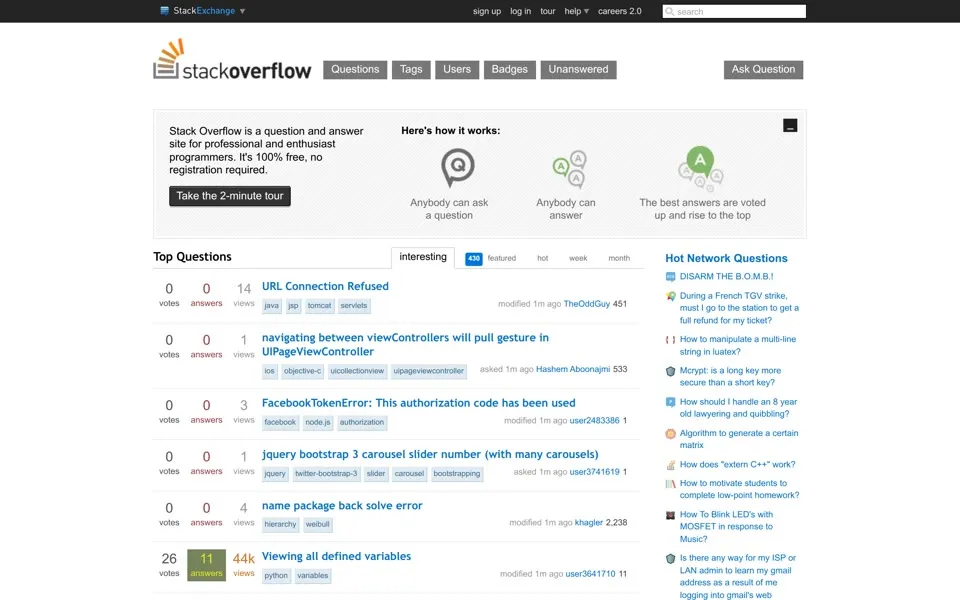Open careers 2.0 link
The image size is (960, 600).
click(x=620, y=11)
